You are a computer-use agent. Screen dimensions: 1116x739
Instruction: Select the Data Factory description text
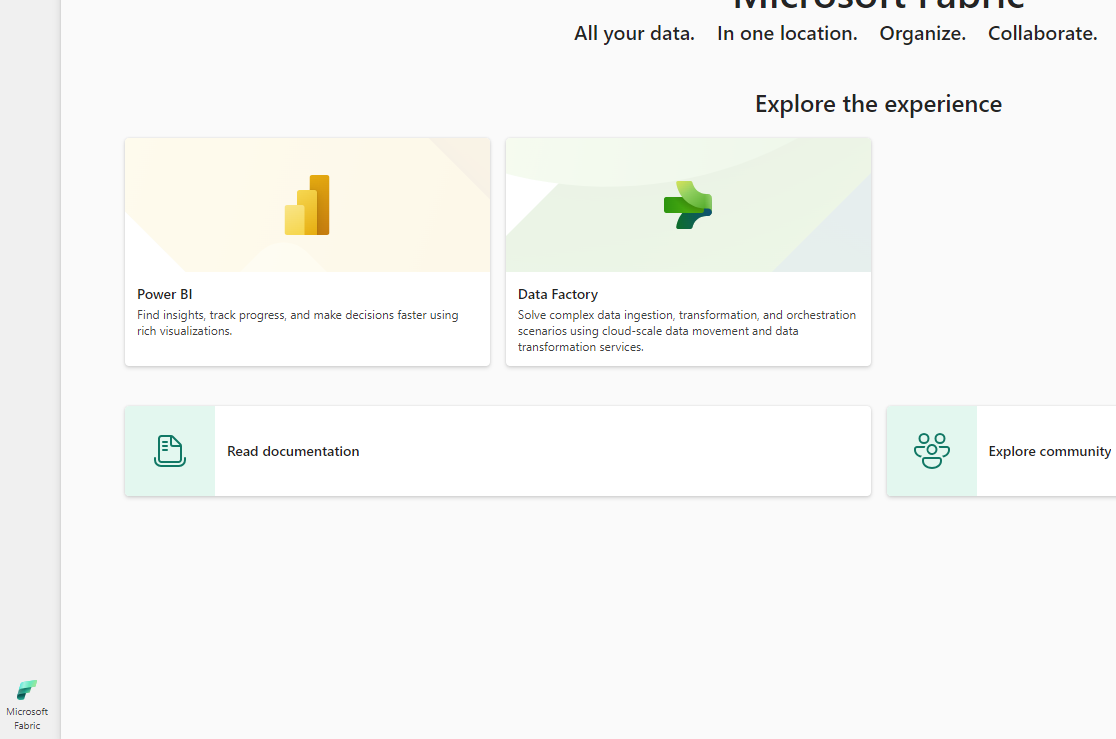(x=687, y=330)
